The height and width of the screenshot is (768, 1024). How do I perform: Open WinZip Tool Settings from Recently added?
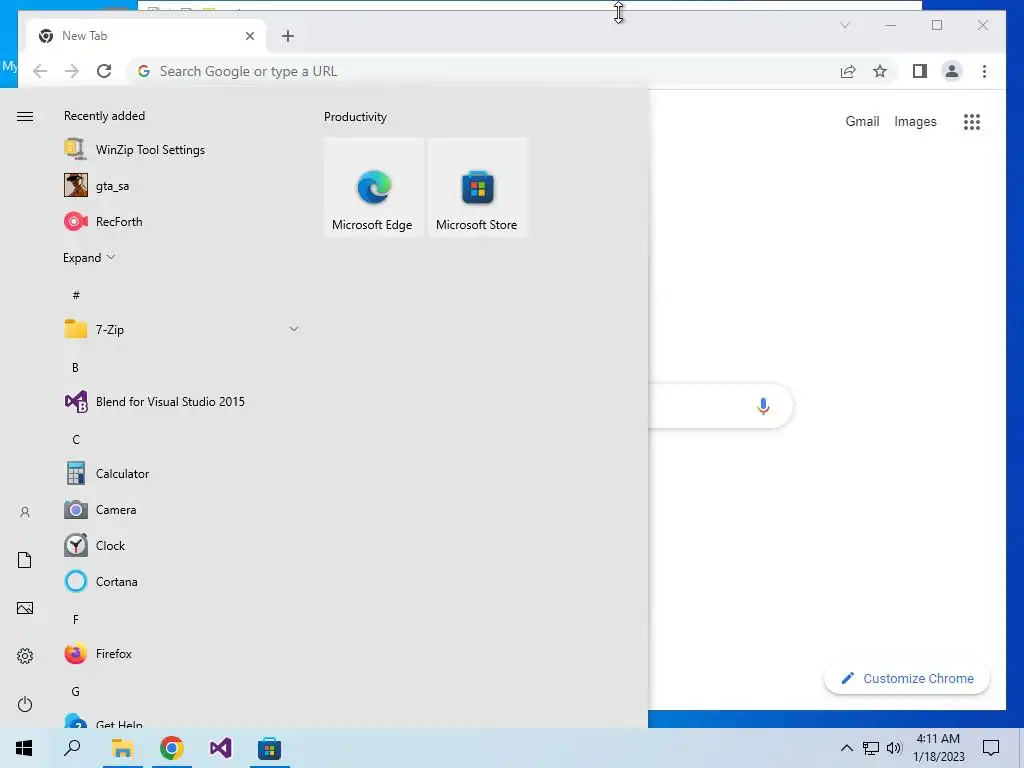click(x=181, y=150)
